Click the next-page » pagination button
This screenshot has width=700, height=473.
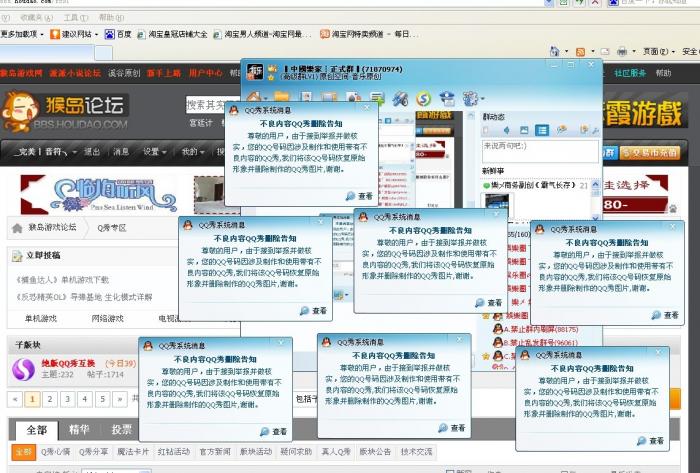click(120, 399)
